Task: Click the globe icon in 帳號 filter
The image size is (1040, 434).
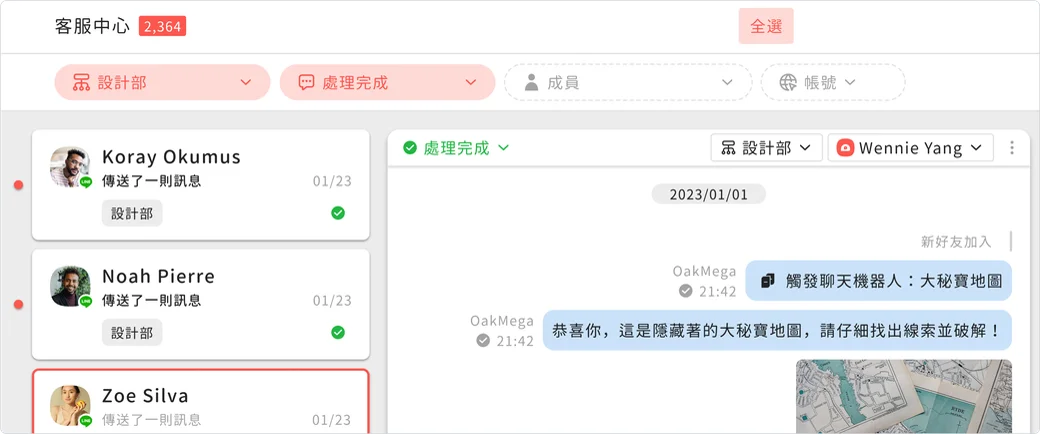Action: [x=788, y=82]
